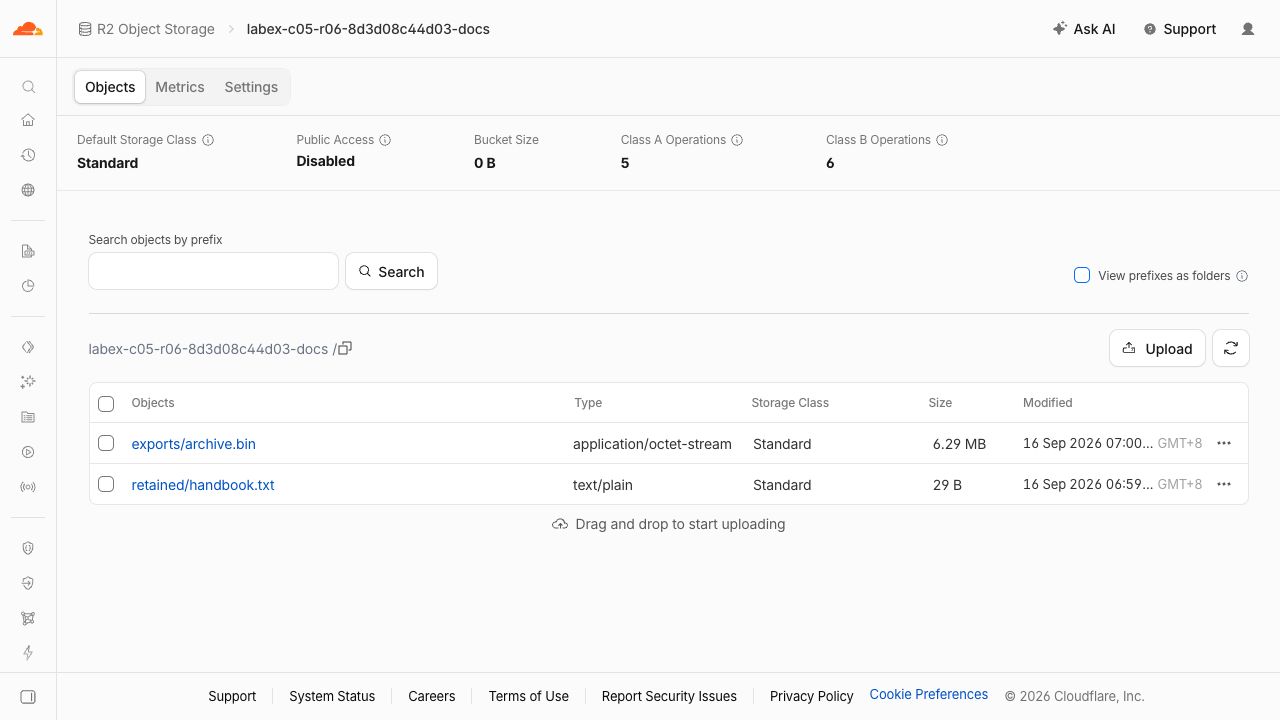This screenshot has height=720, width=1280.
Task: Switch to the Objects tab
Action: 110,87
